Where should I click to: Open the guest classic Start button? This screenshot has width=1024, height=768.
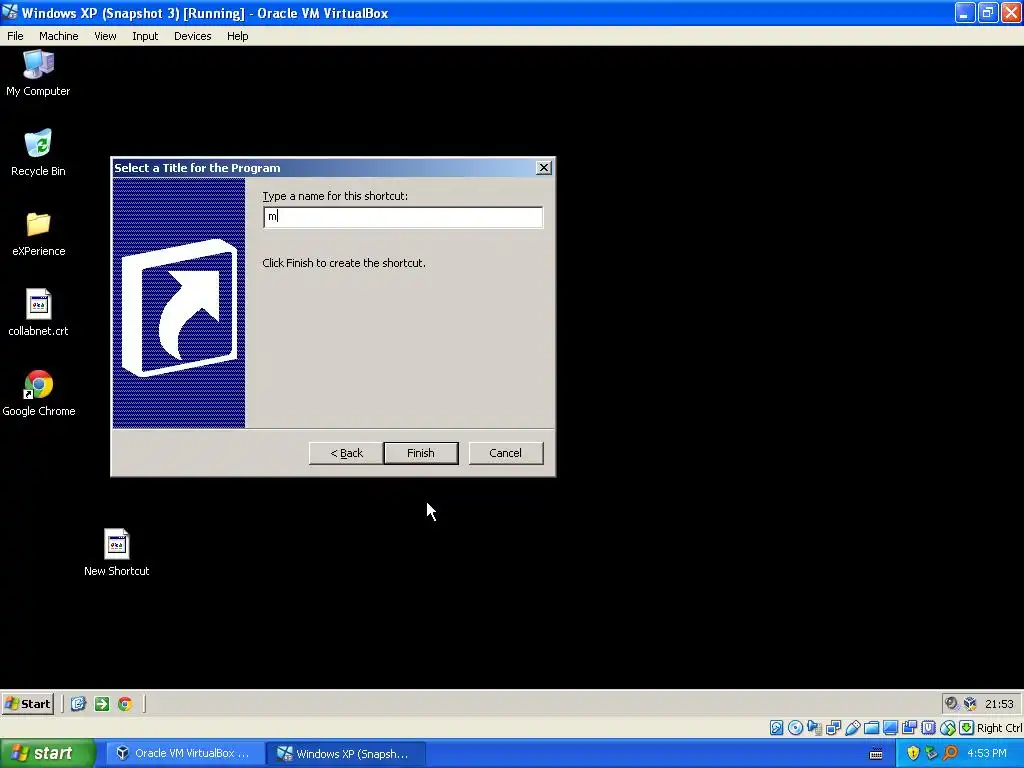[27, 703]
